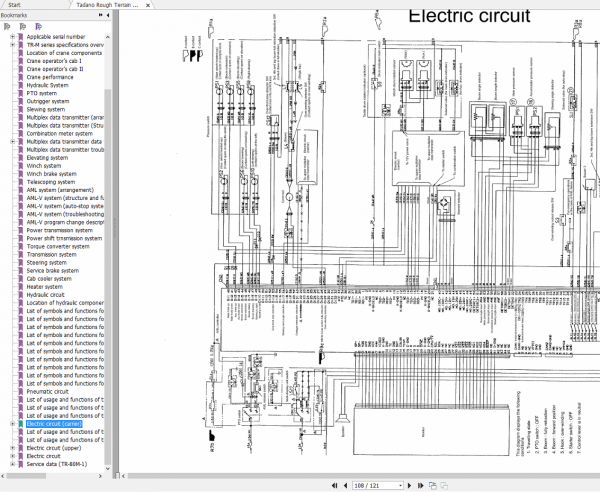The height and width of the screenshot is (492, 600).
Task: Select the AML system (arrangement) bookmark
Action: (x=60, y=190)
